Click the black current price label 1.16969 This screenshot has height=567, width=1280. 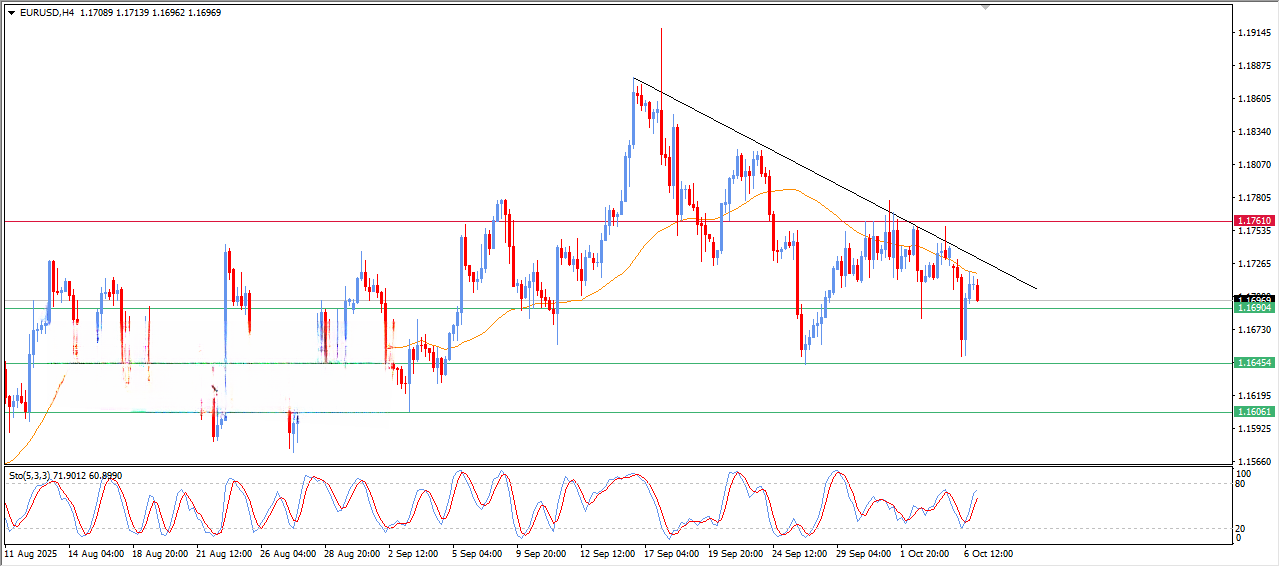pyautogui.click(x=1254, y=299)
